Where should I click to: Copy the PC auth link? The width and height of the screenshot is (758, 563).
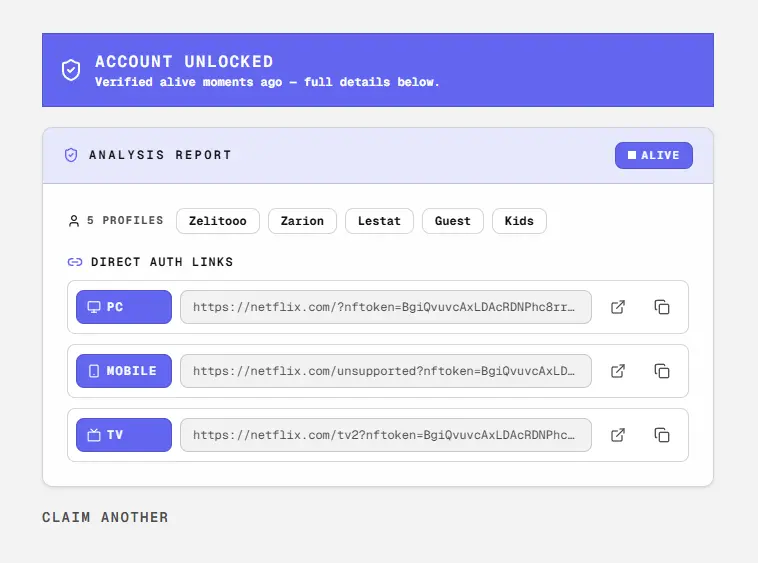click(662, 307)
